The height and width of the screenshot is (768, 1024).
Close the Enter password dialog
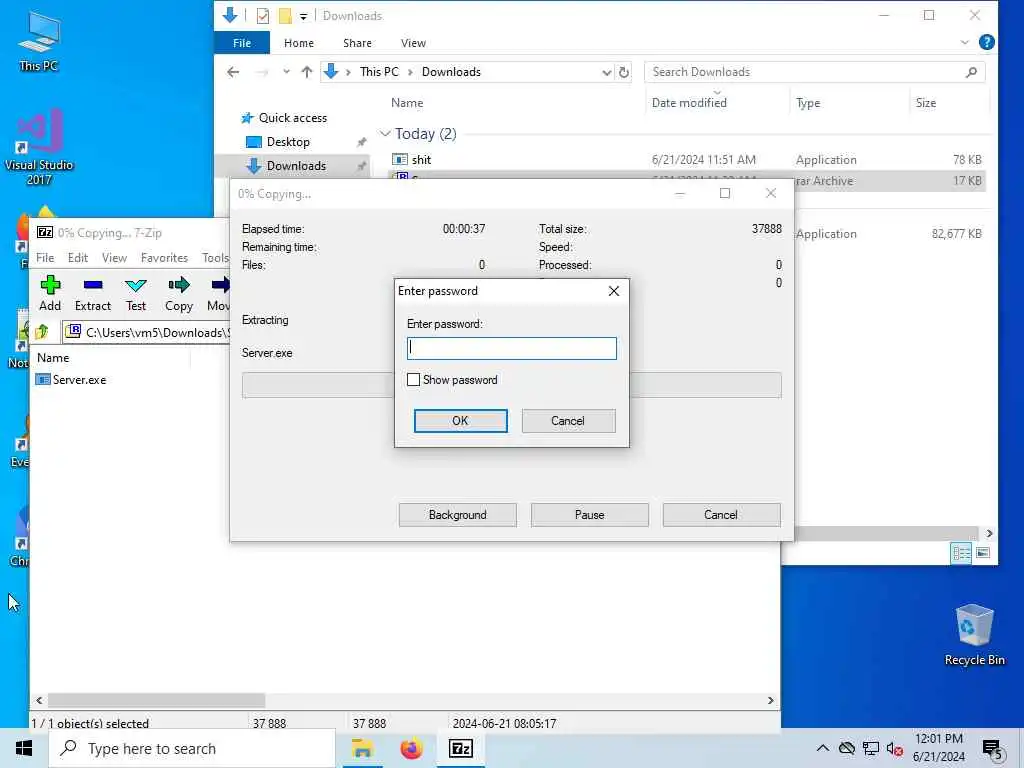(x=614, y=291)
